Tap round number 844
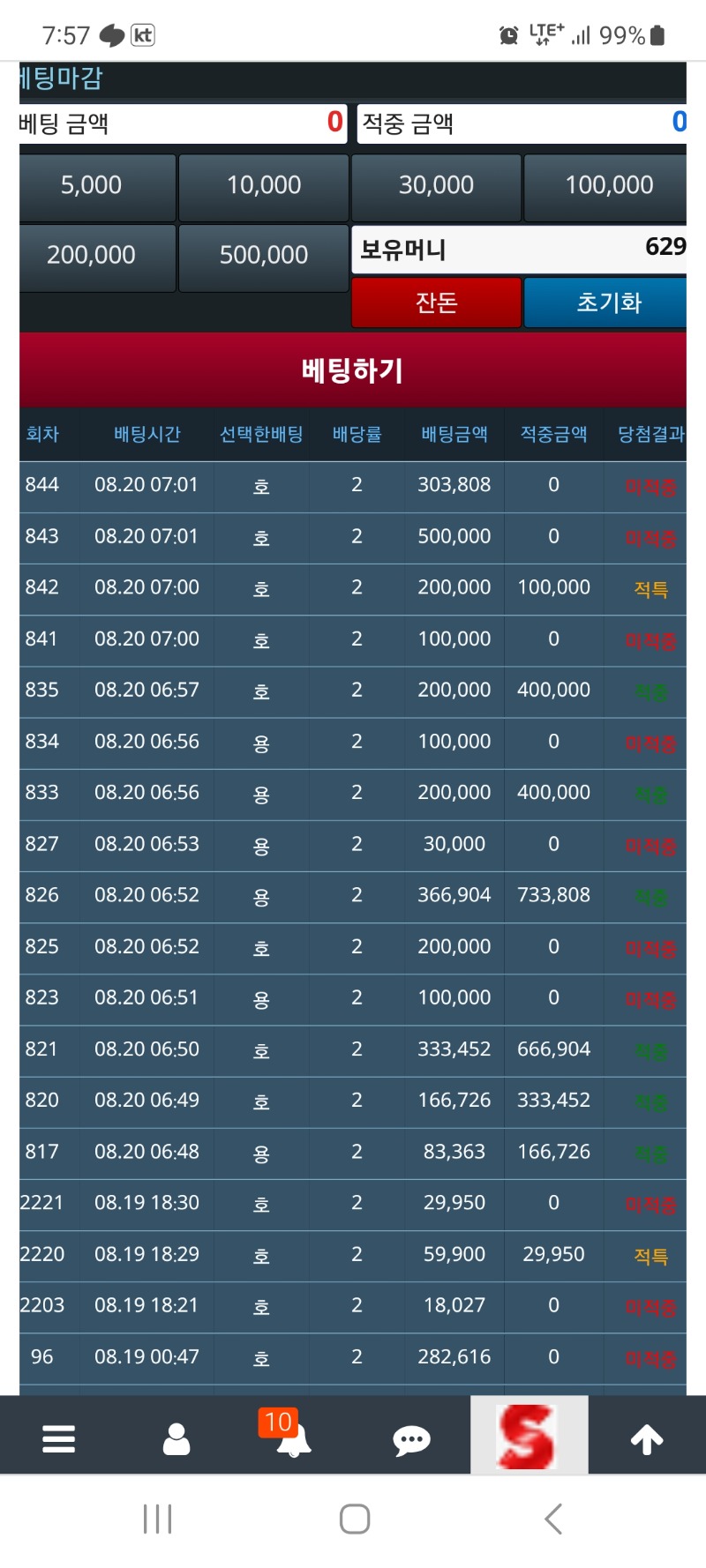 point(41,485)
